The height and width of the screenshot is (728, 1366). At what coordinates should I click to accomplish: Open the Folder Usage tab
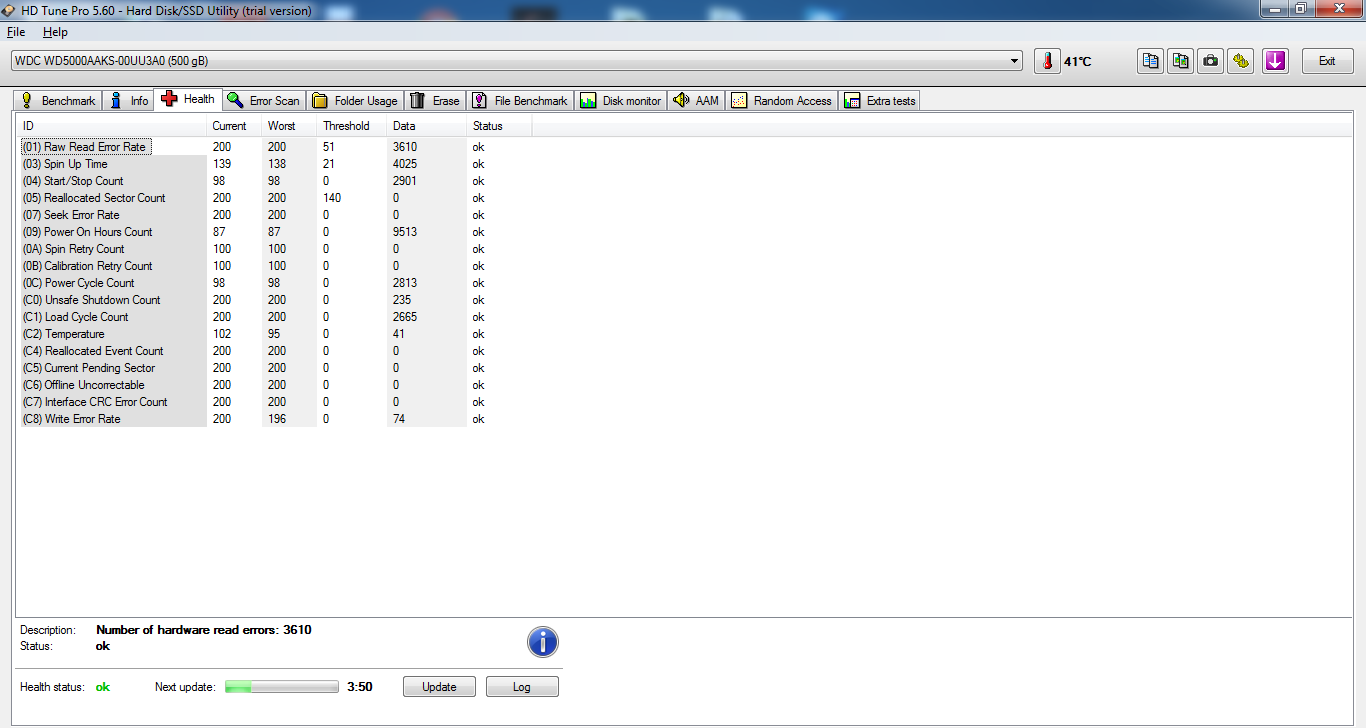pos(355,101)
